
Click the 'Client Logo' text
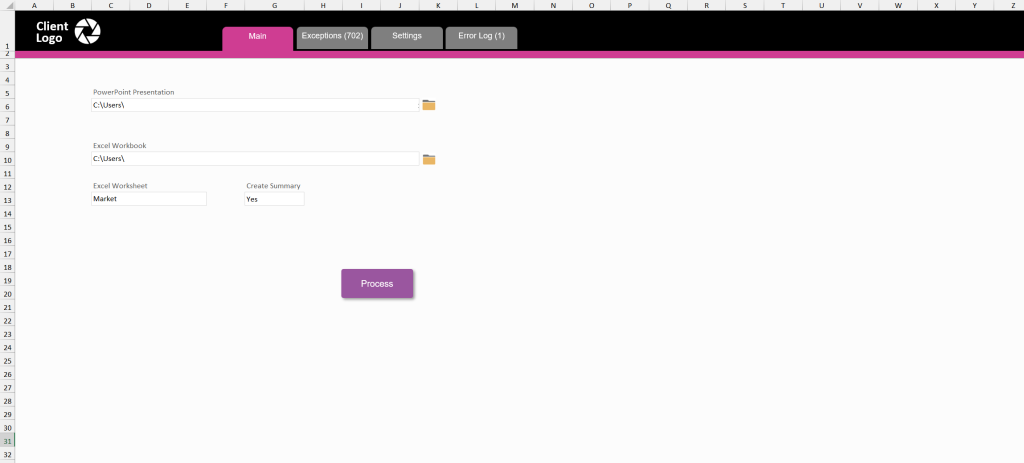click(52, 32)
